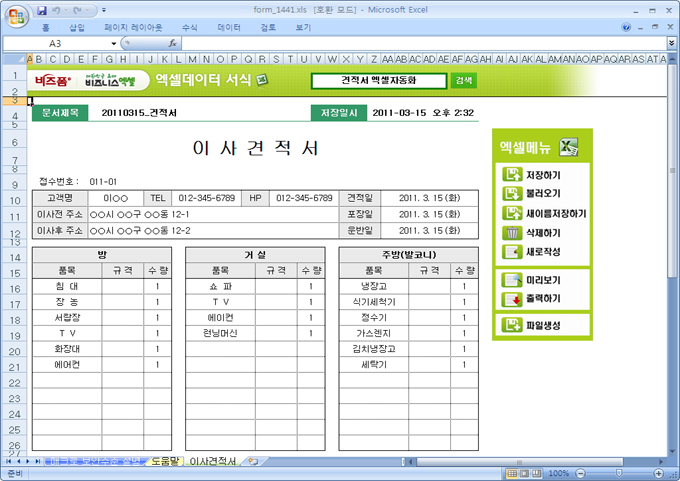Open Excel help icon
The height and width of the screenshot is (481, 680).
[626, 27]
